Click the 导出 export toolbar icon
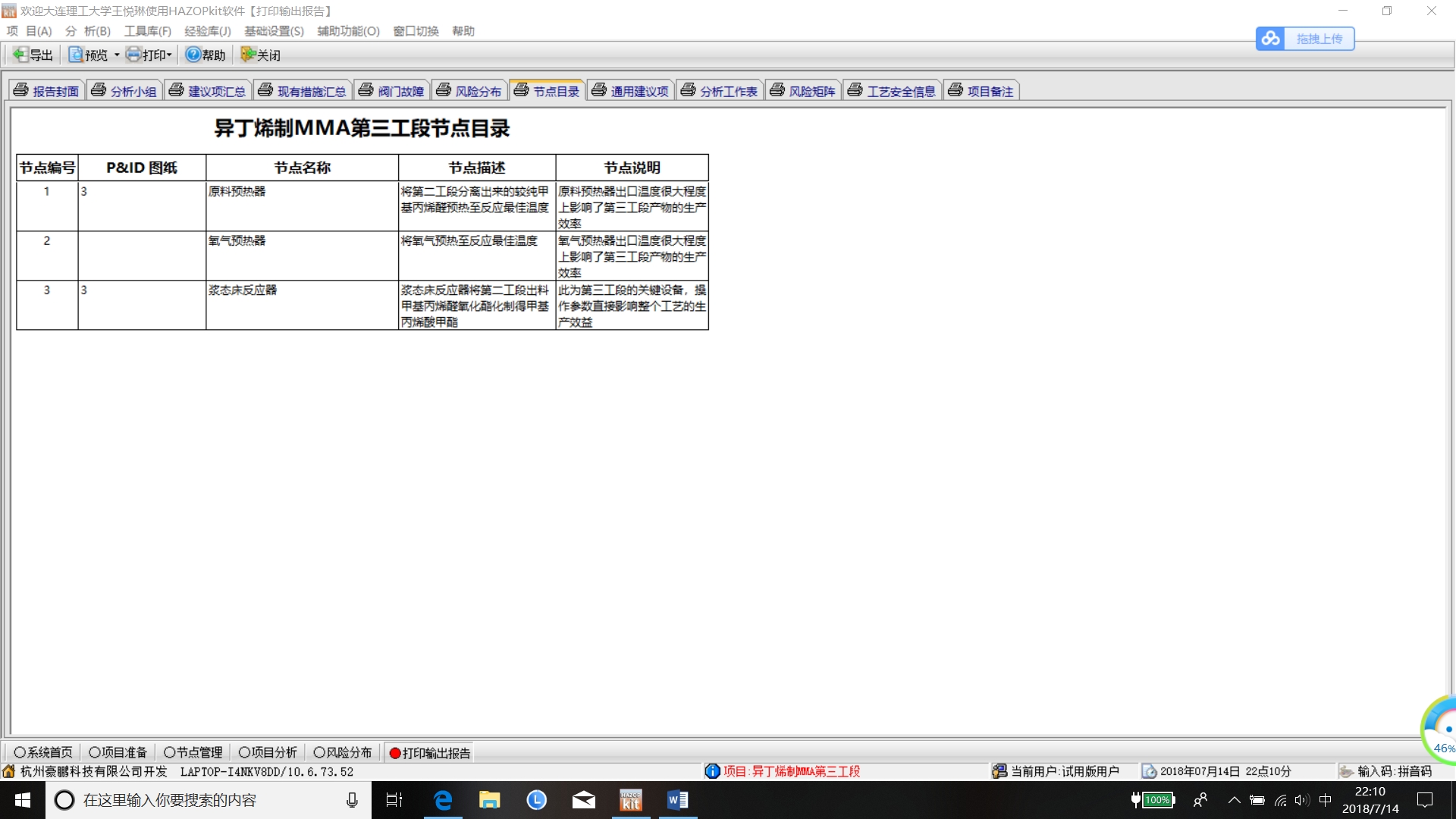Screen dimensions: 1456x819 pyautogui.click(x=20, y=55)
